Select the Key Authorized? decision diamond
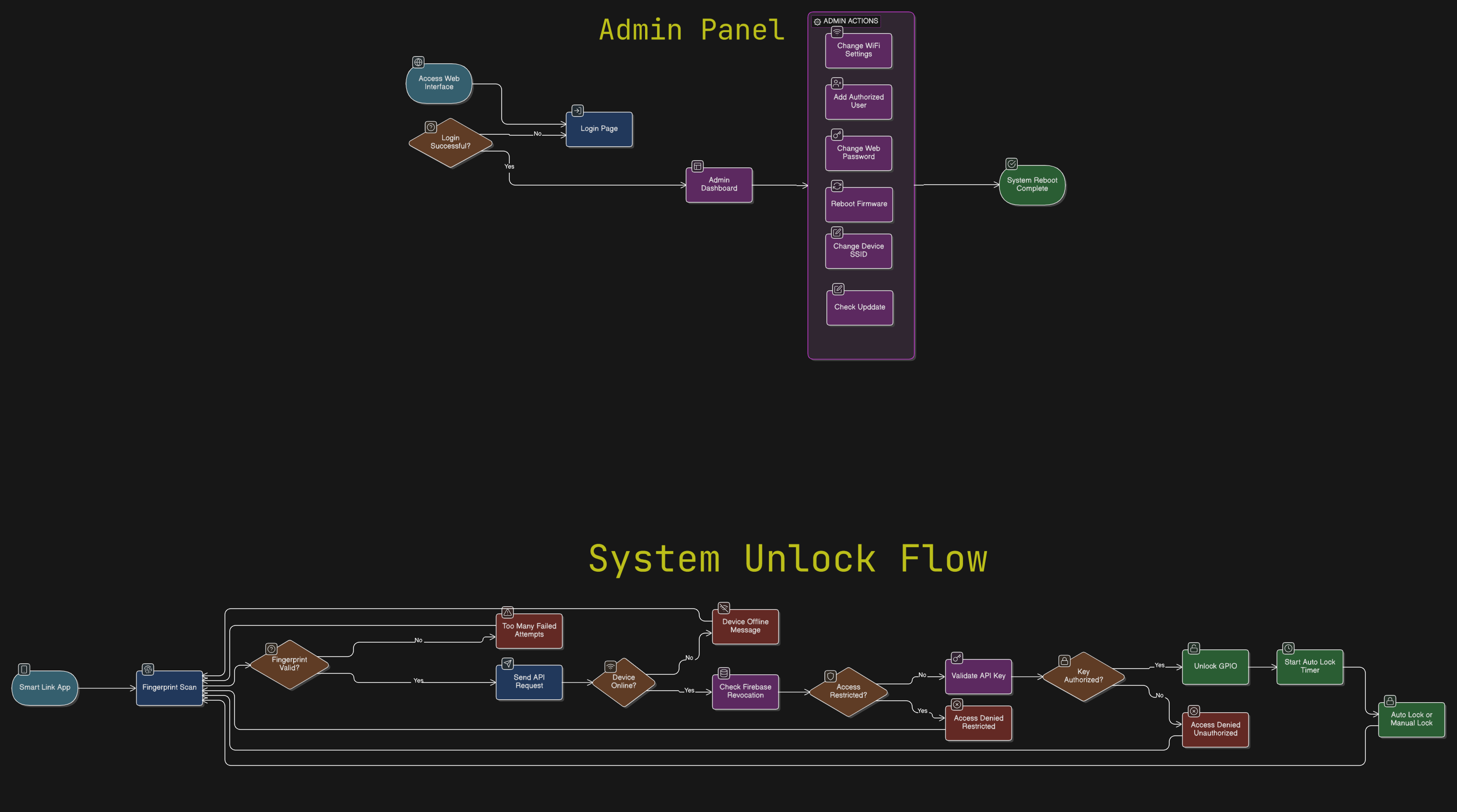 1083,676
